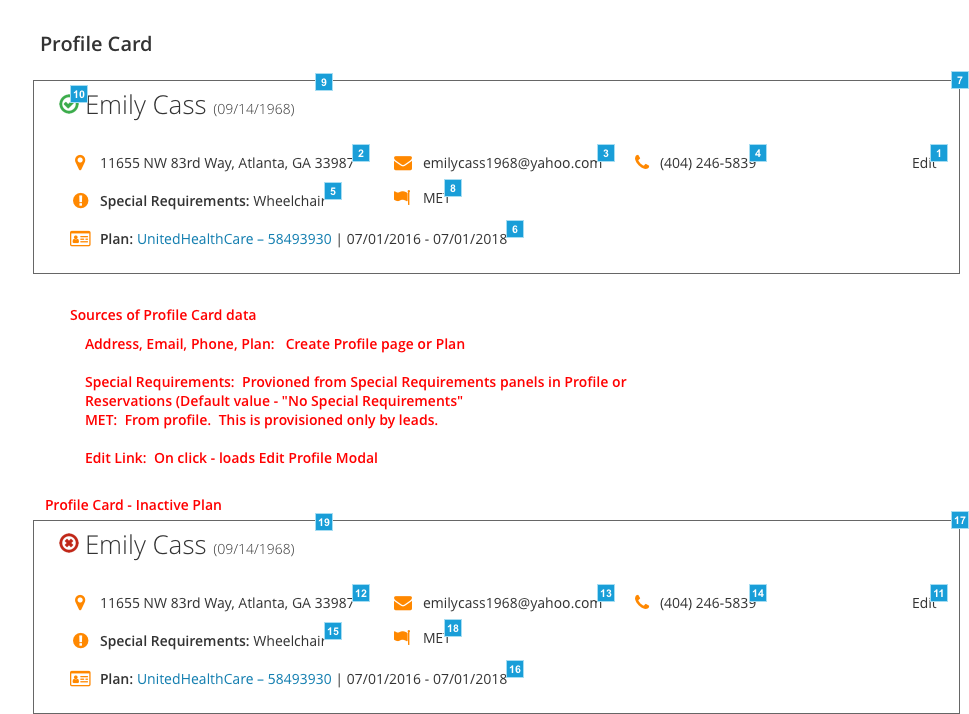The height and width of the screenshot is (714, 969).
Task: Click the phone handset icon in the active-plan card
Action: (642, 163)
